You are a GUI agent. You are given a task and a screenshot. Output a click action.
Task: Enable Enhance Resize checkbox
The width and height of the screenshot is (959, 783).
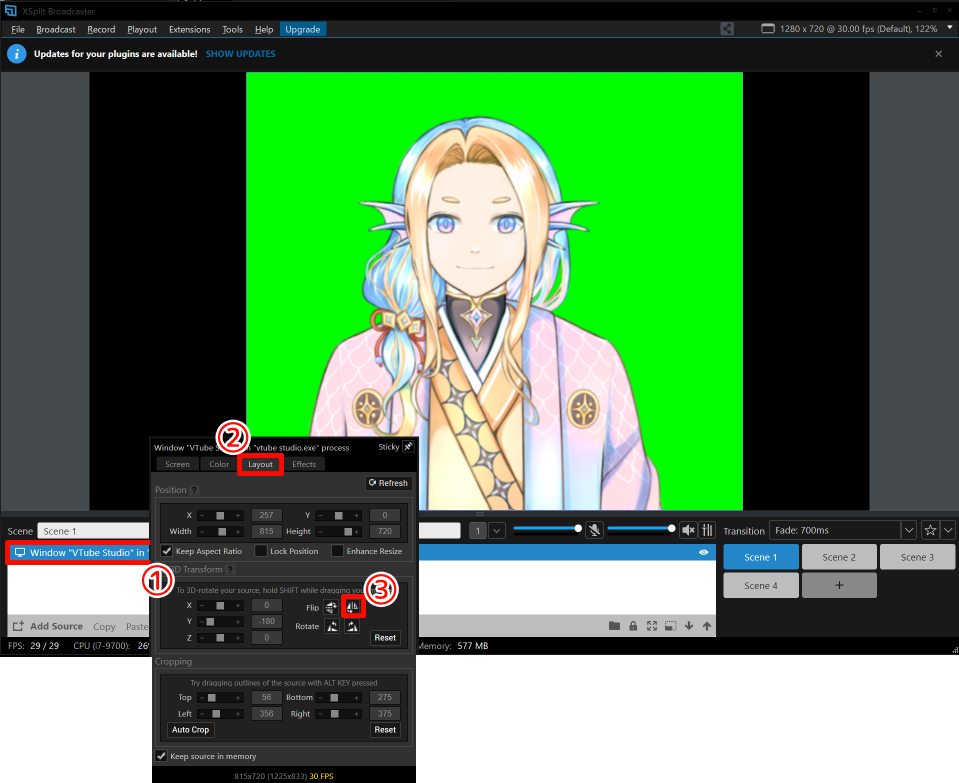[x=337, y=551]
